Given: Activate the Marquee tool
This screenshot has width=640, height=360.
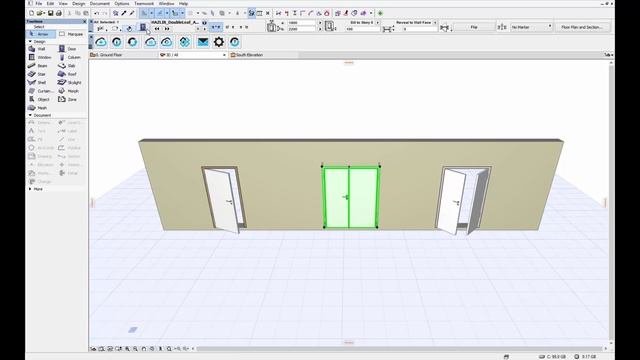Looking at the screenshot, I should 71,34.
